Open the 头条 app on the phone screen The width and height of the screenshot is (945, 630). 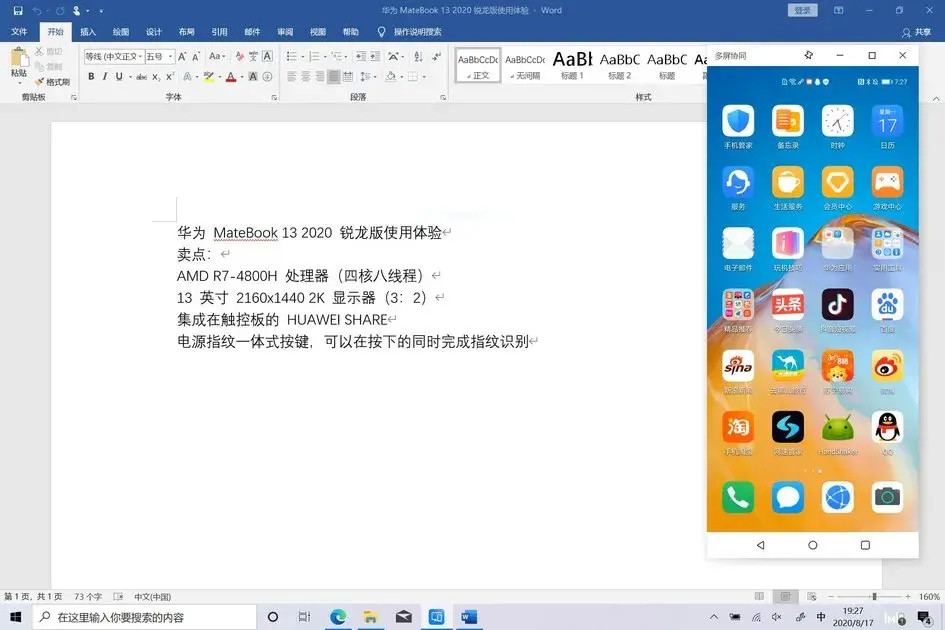[788, 304]
